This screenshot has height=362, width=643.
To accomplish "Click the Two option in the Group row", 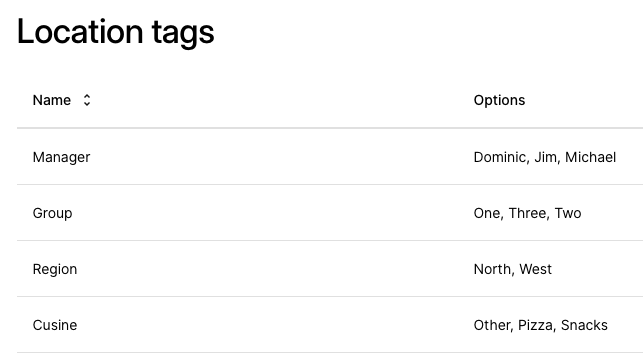I will 568,213.
